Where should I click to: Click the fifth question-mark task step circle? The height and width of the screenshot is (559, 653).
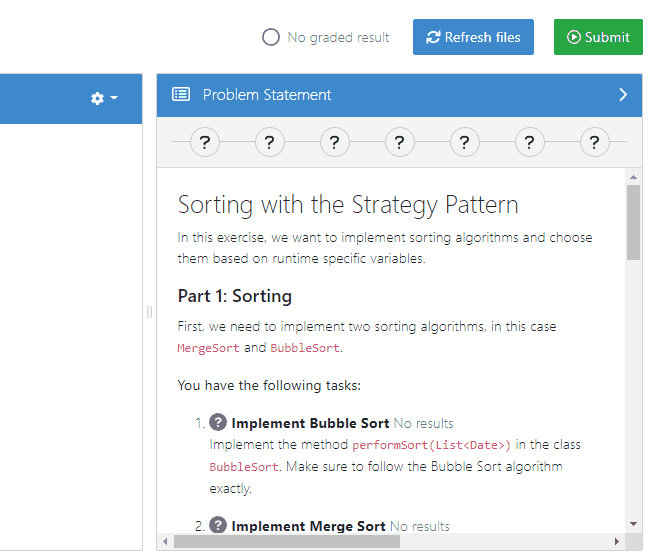tap(464, 143)
